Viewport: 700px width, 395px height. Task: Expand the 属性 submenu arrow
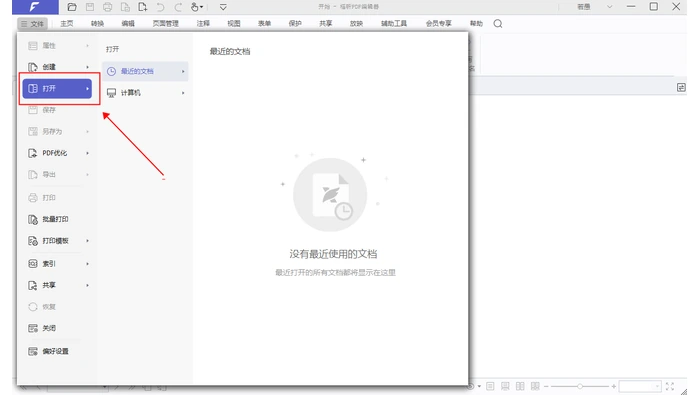pyautogui.click(x=88, y=46)
